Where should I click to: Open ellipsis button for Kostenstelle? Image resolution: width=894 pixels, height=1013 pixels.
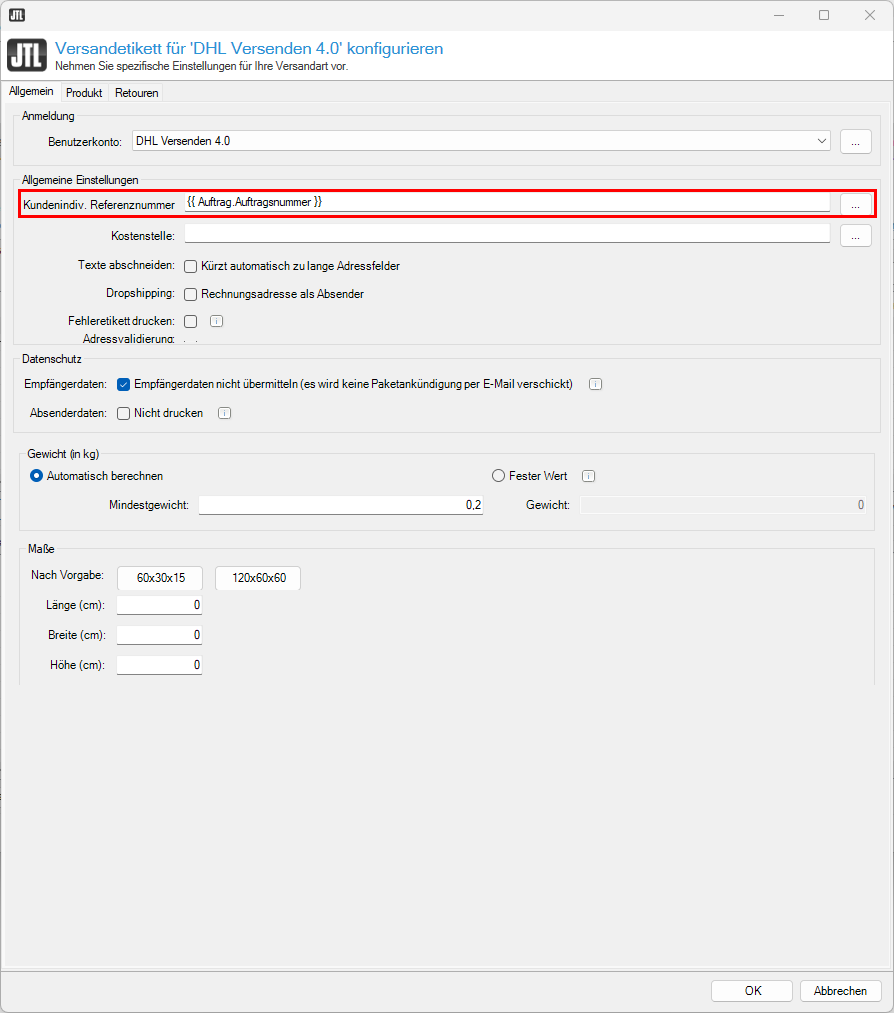click(x=855, y=236)
